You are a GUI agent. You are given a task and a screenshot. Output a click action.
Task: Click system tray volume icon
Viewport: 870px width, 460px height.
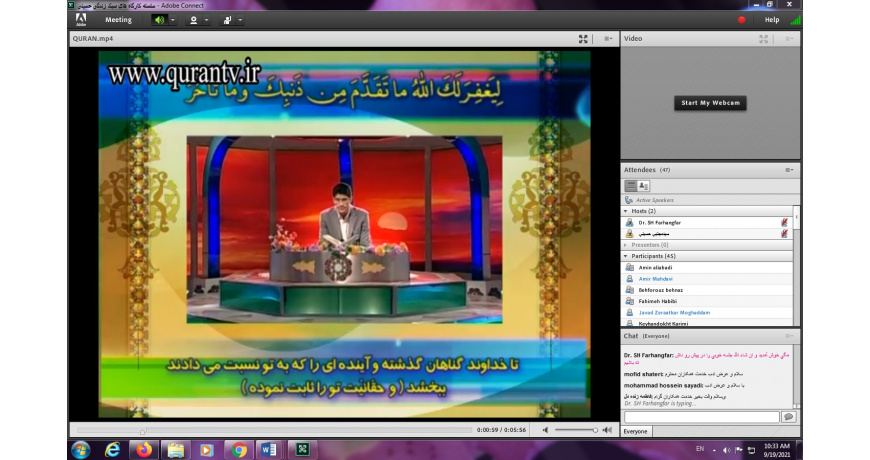(x=727, y=450)
